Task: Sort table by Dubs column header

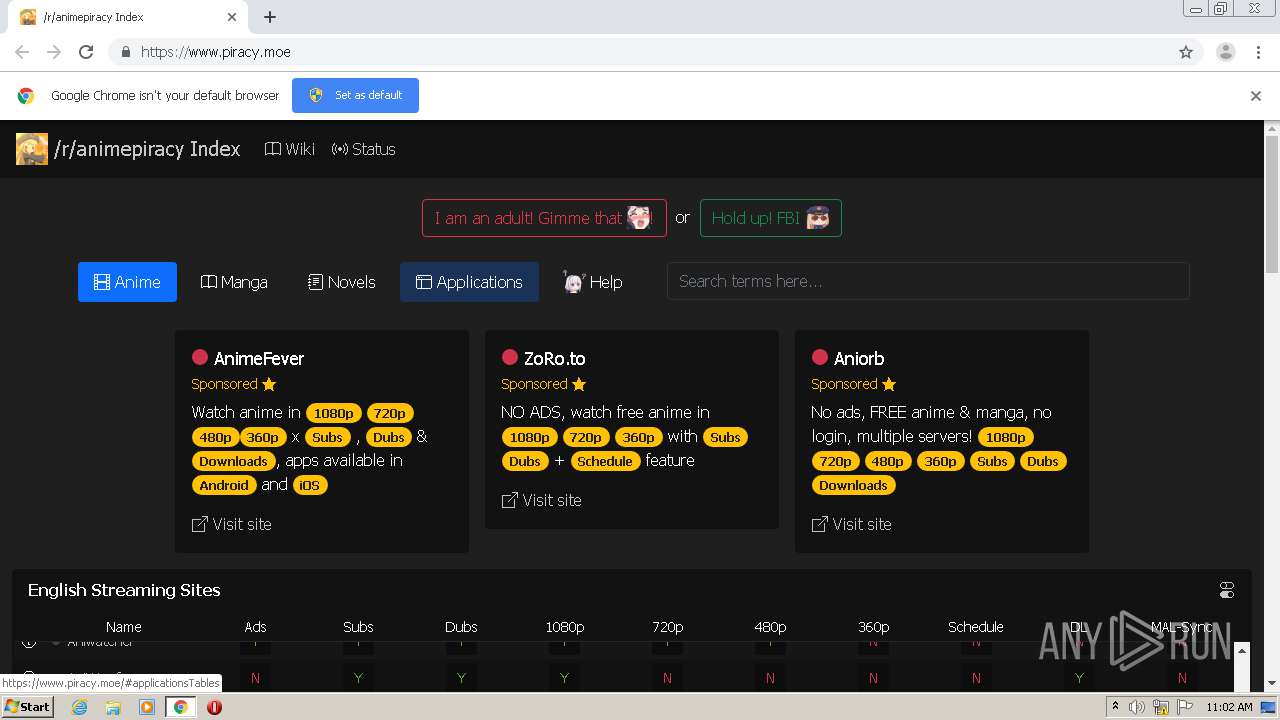Action: [461, 627]
